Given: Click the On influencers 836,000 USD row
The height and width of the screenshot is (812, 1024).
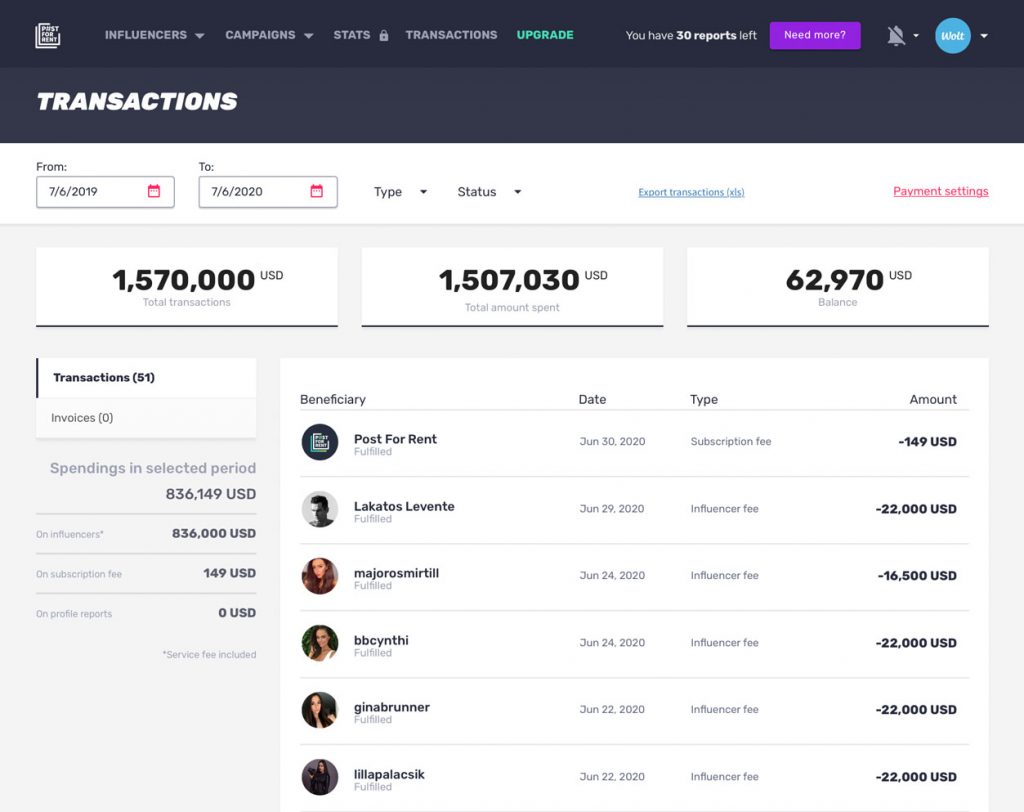Looking at the screenshot, I should click(146, 534).
